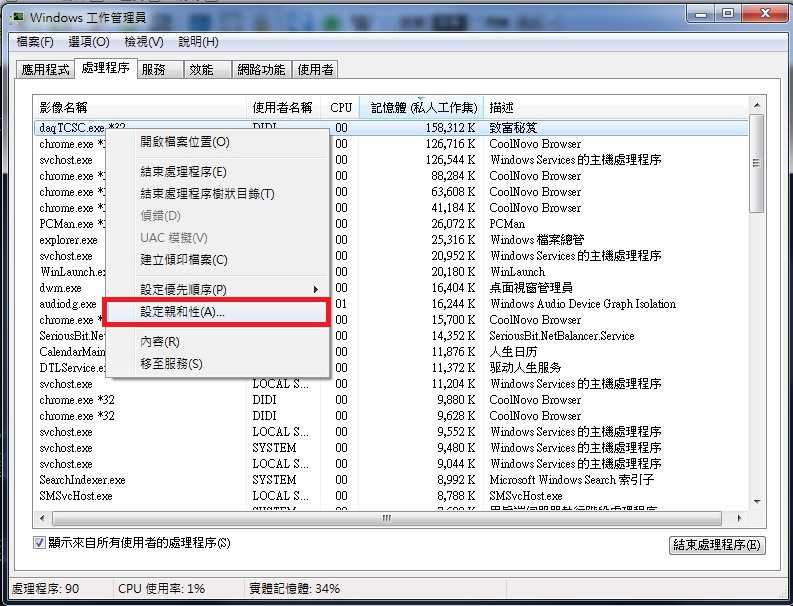
Task: Click Windows 檔案總管 description cell
Action: pyautogui.click(x=537, y=240)
